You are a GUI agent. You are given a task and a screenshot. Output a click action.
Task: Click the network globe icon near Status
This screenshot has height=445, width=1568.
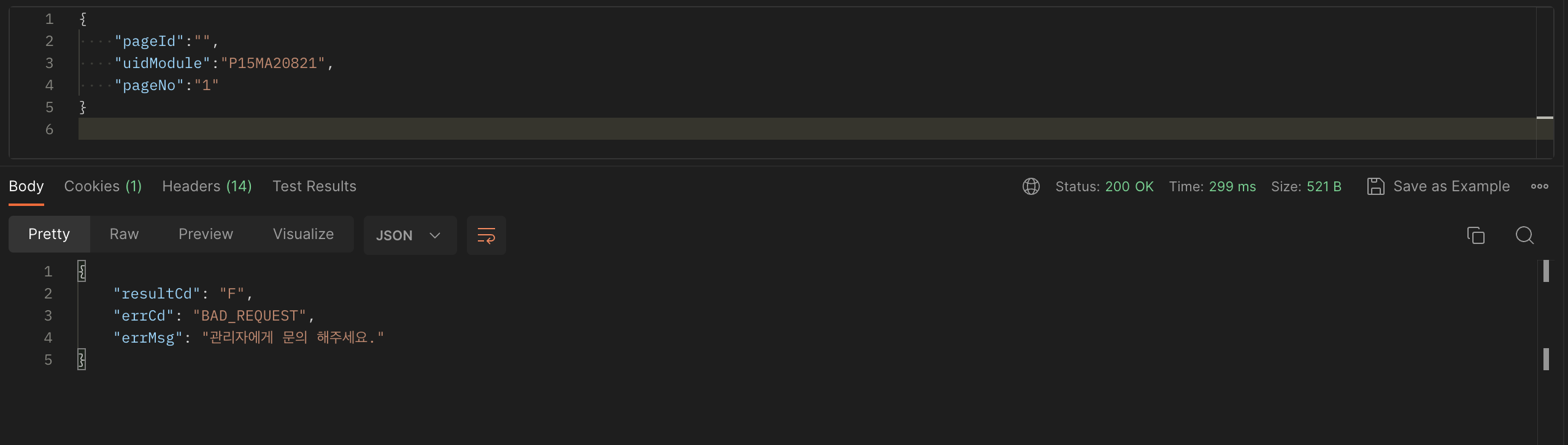click(1031, 186)
